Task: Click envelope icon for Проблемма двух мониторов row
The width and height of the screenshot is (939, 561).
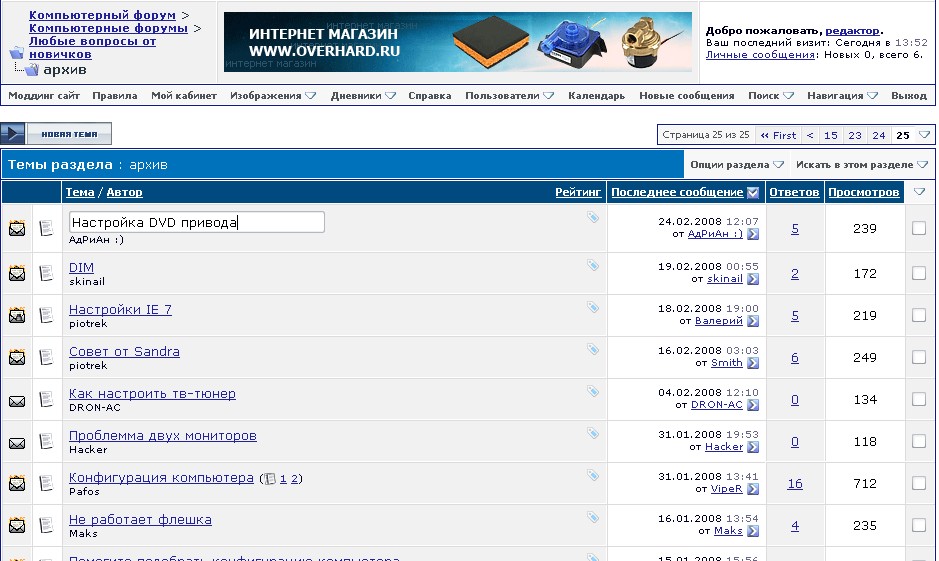Action: pyautogui.click(x=17, y=443)
